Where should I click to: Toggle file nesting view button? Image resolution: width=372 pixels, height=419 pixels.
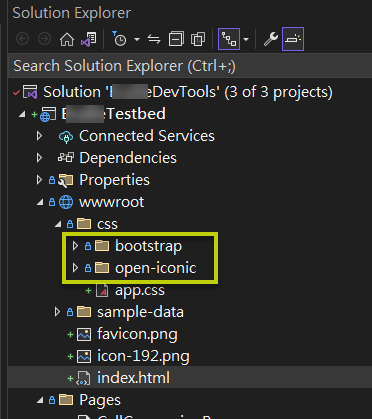tap(229, 39)
